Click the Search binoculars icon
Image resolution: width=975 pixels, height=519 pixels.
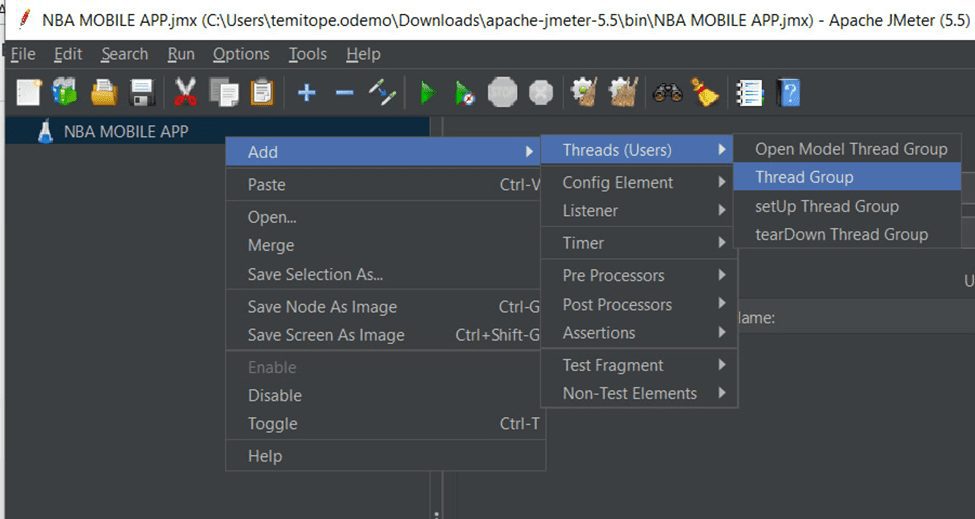[x=667, y=93]
